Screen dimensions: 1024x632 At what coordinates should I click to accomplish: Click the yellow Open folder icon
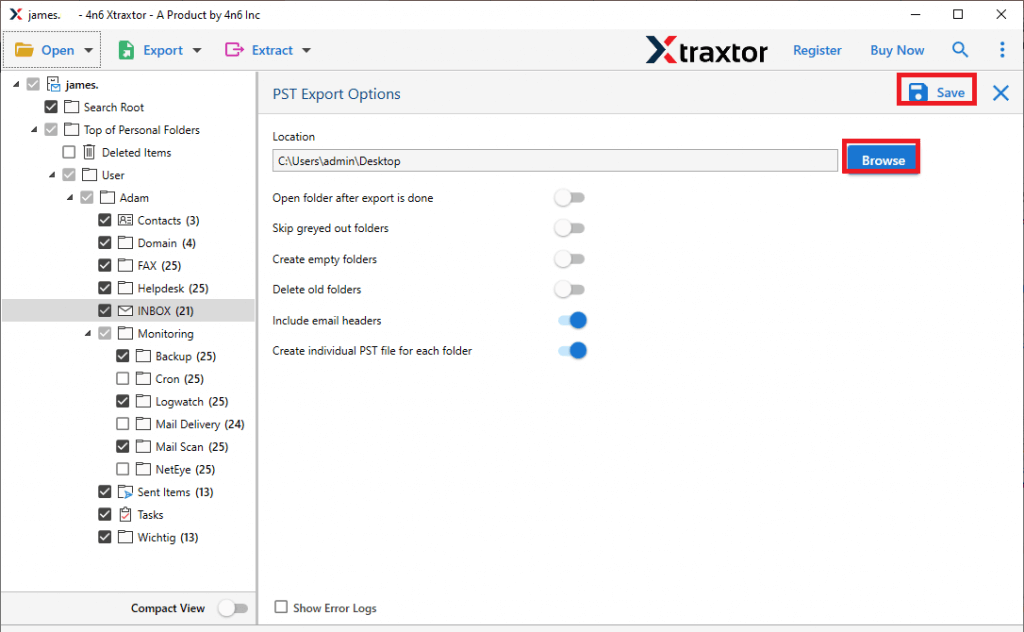(23, 49)
